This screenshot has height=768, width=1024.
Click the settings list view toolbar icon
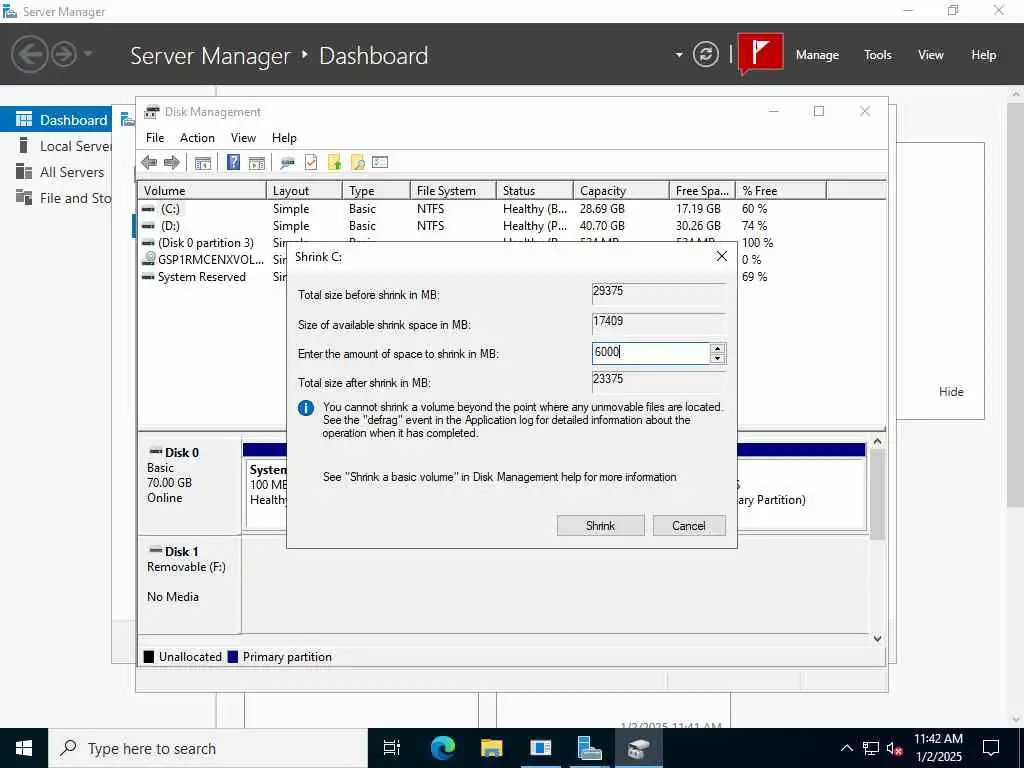point(380,162)
